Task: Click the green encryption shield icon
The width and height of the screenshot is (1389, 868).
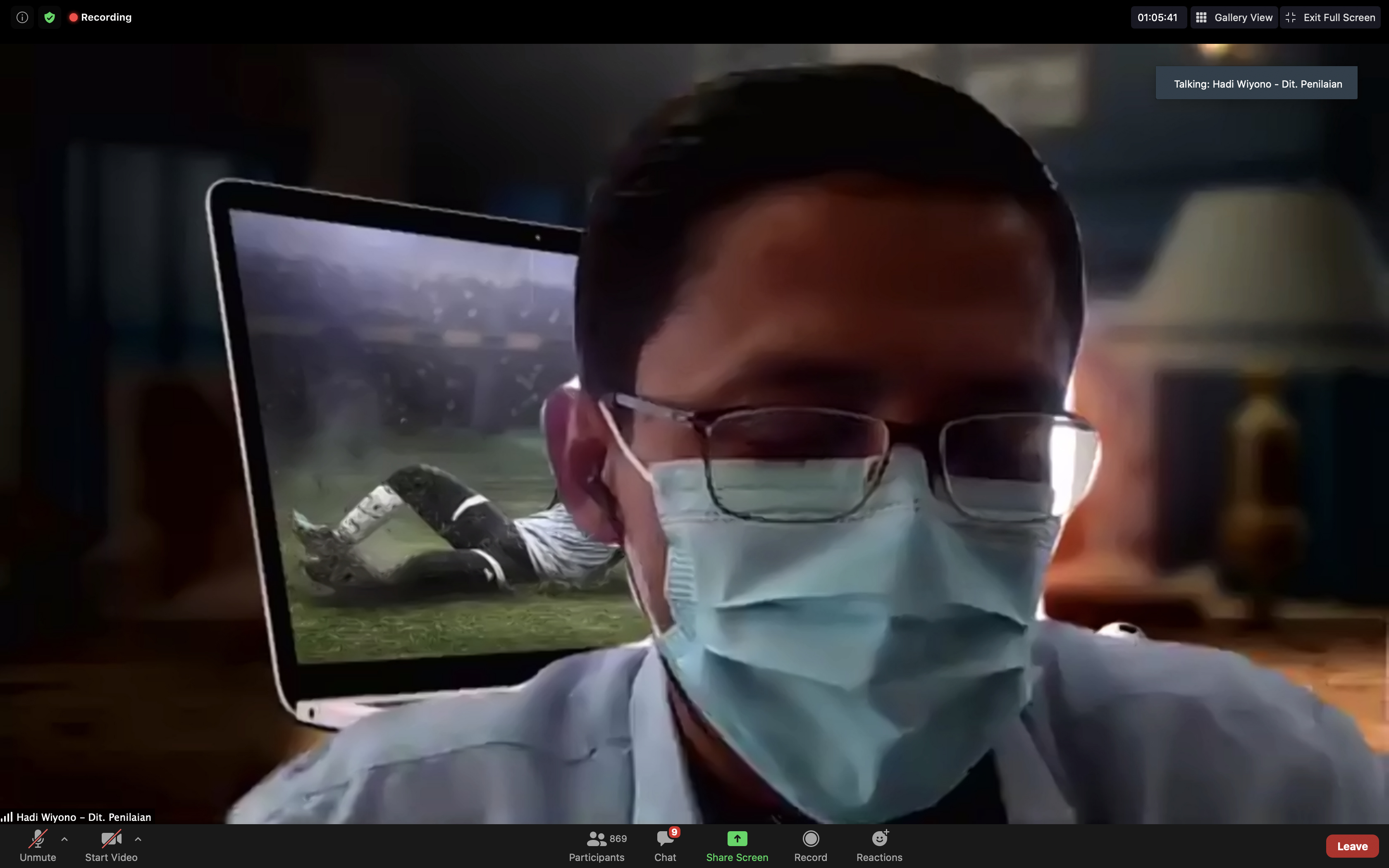Action: click(49, 17)
